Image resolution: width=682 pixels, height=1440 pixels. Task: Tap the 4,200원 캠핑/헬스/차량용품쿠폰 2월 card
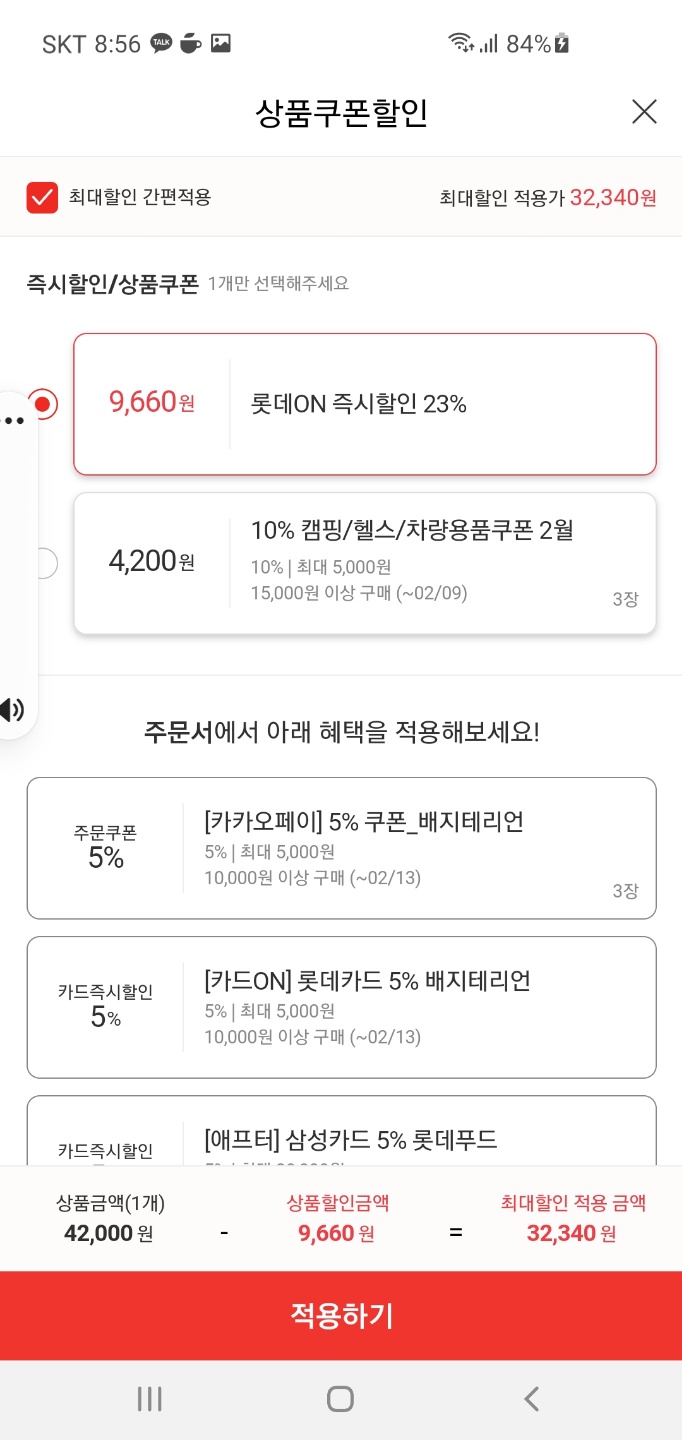(x=365, y=563)
